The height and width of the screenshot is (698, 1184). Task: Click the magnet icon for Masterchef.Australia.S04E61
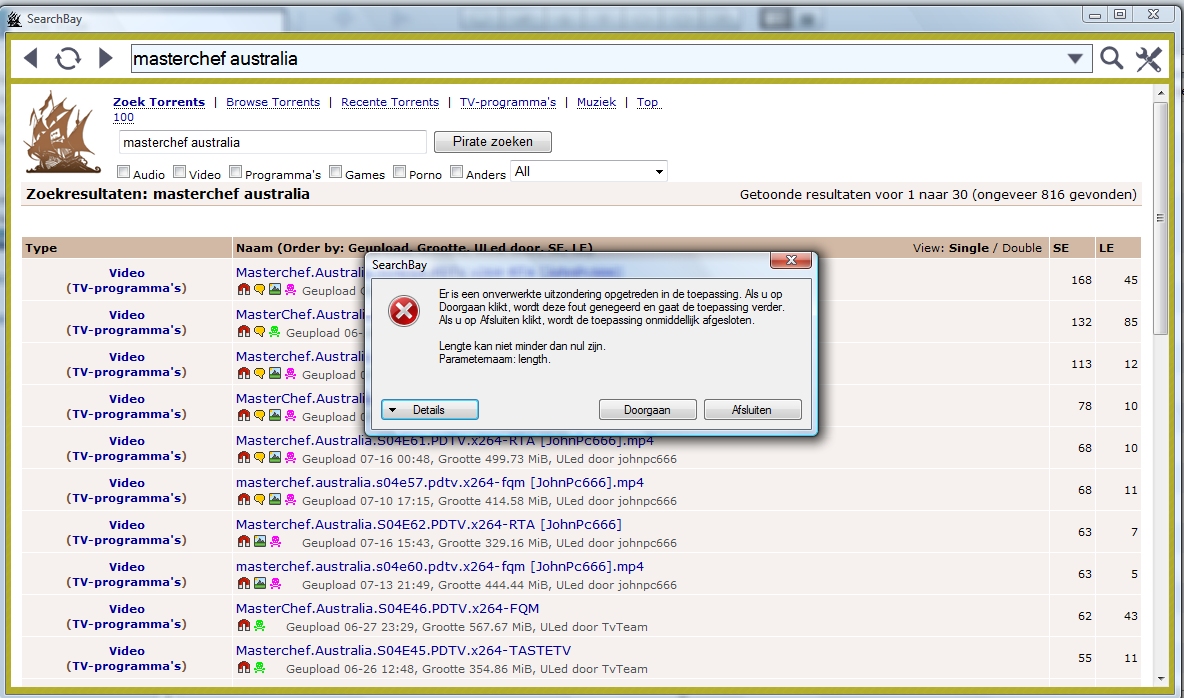243,458
